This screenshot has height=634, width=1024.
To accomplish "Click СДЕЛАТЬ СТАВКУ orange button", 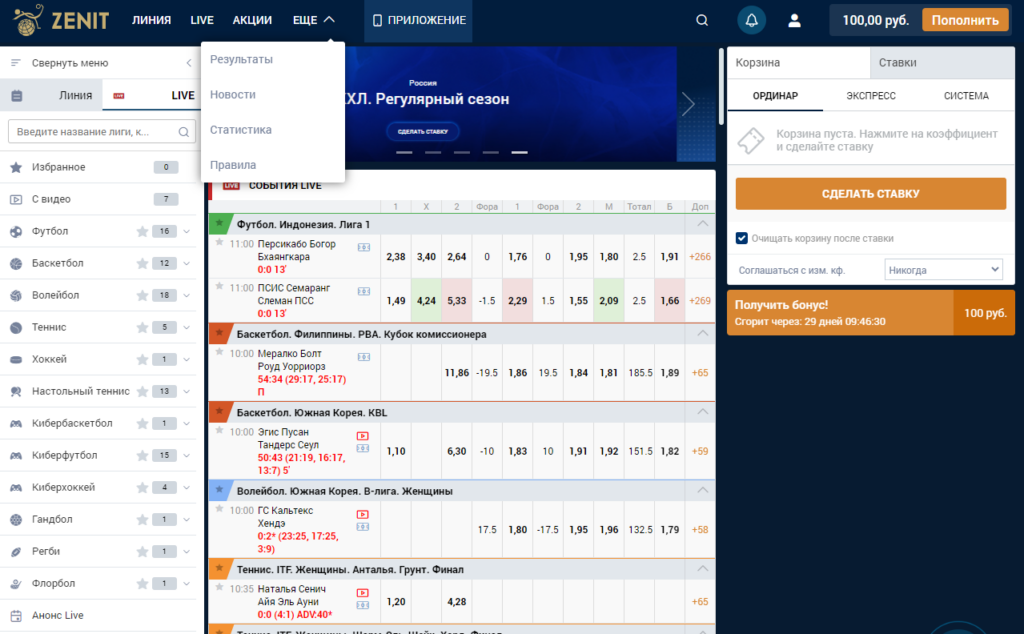I will [x=871, y=194].
